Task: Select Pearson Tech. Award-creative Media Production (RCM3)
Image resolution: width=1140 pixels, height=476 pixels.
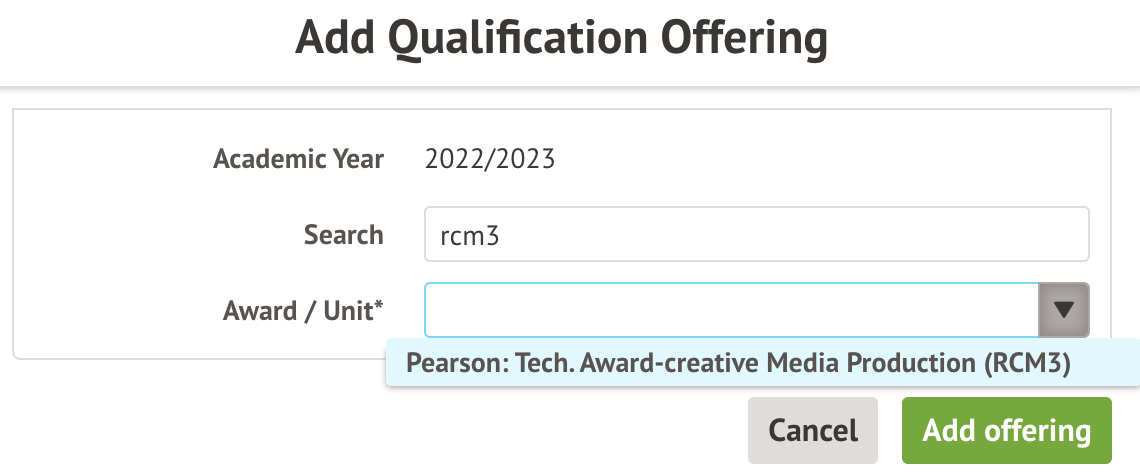Action: click(x=738, y=365)
